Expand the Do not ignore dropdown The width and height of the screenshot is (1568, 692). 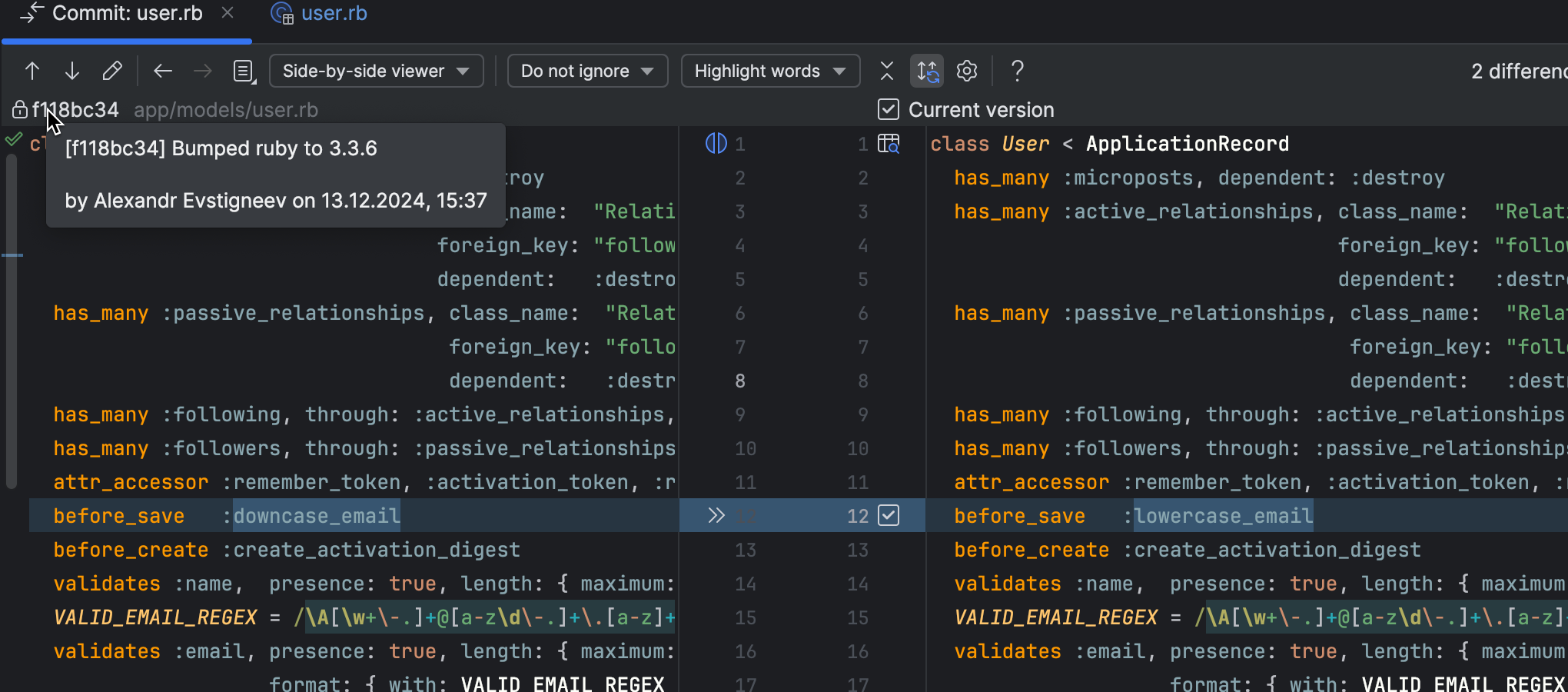tap(587, 72)
